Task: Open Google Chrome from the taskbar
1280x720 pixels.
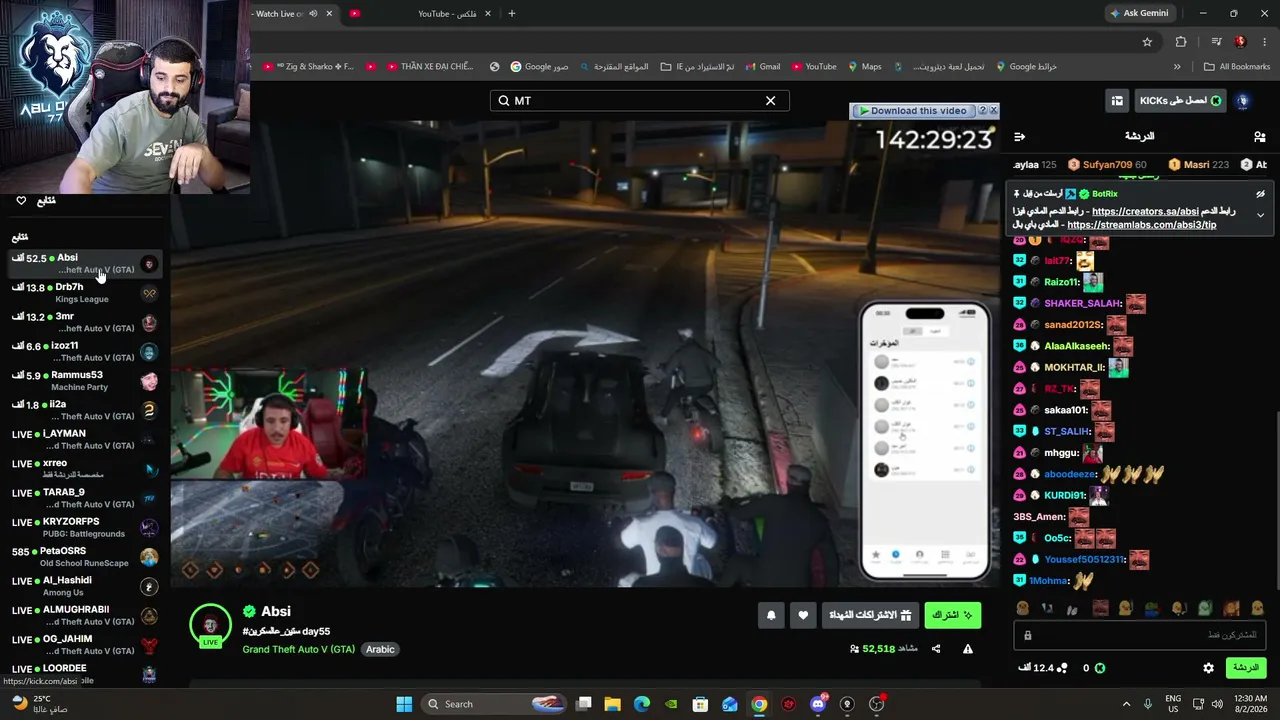Action: [x=760, y=704]
